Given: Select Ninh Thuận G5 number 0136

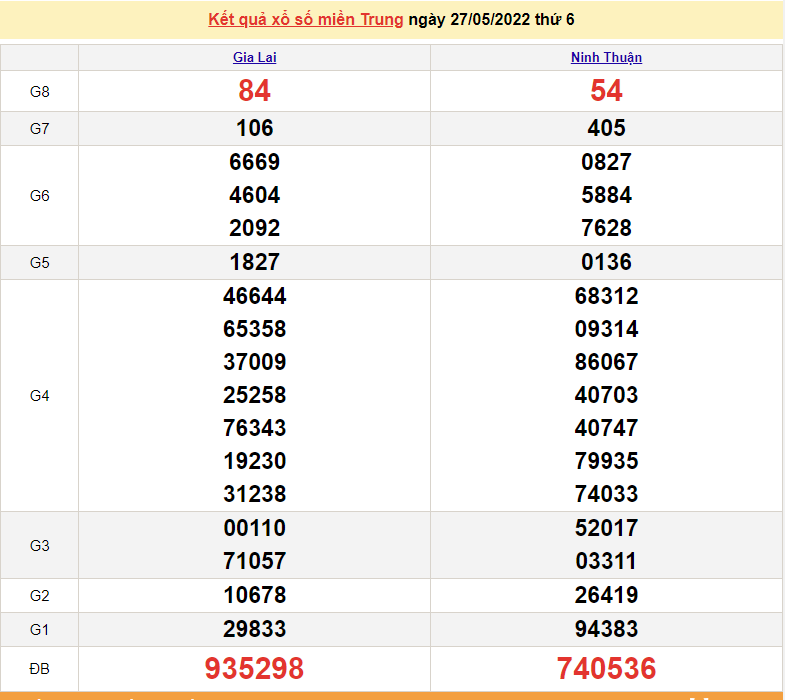Looking at the screenshot, I should point(606,262).
